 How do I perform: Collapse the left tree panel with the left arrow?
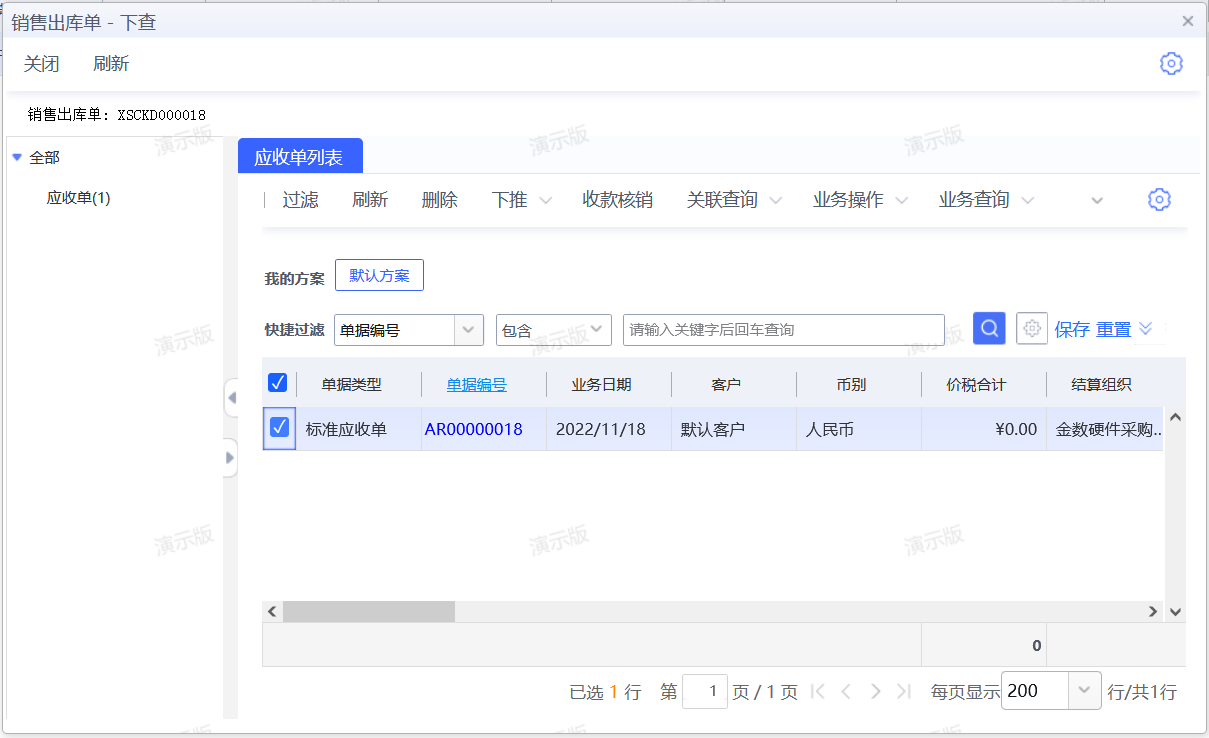coord(231,398)
